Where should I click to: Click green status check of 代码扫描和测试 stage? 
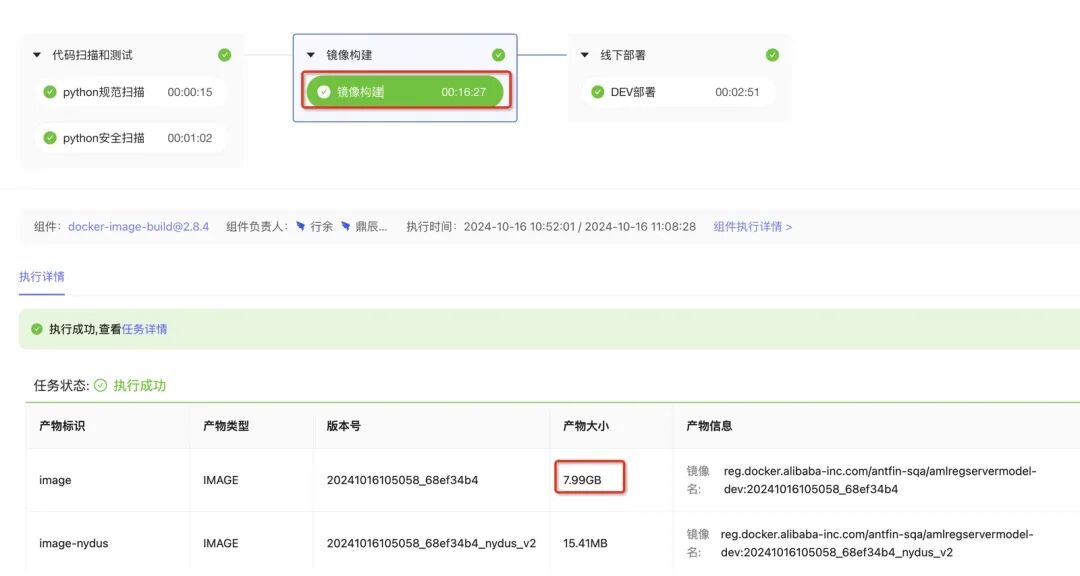pos(225,55)
